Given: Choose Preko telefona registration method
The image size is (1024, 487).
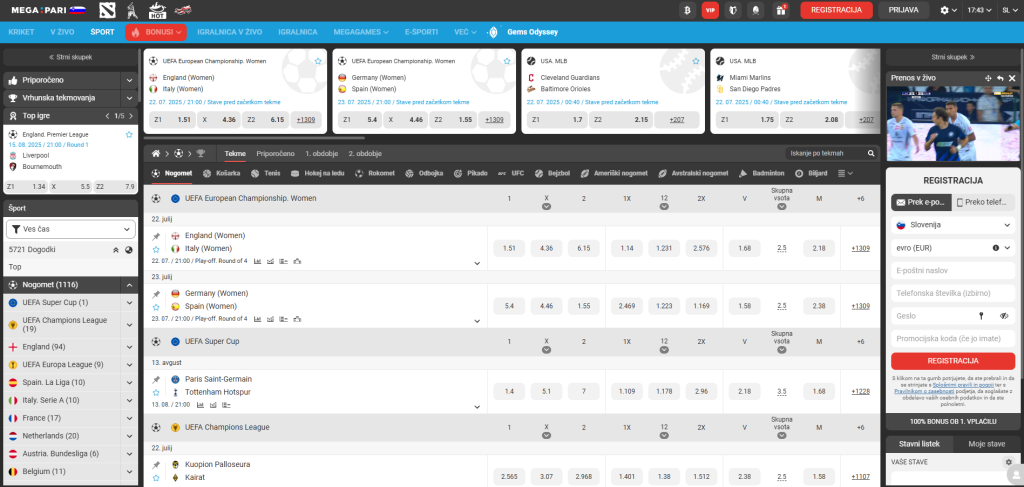Looking at the screenshot, I should click(984, 203).
